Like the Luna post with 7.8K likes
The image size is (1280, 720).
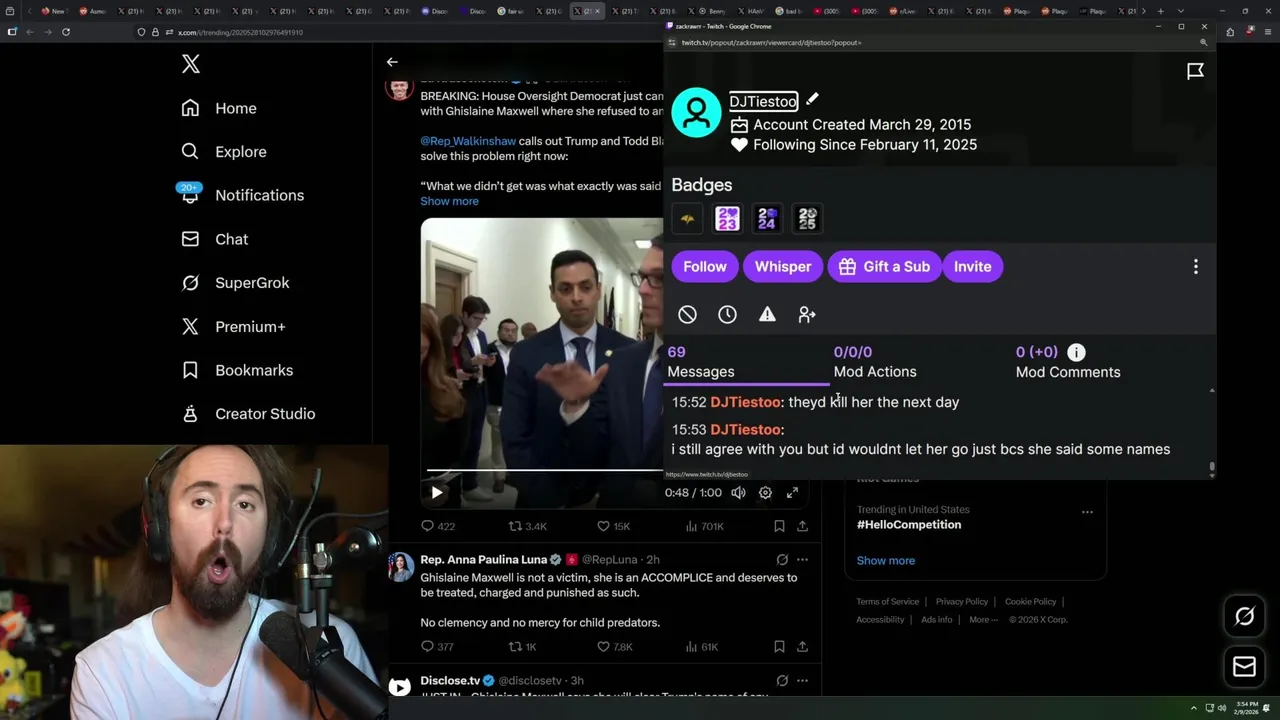(614, 647)
